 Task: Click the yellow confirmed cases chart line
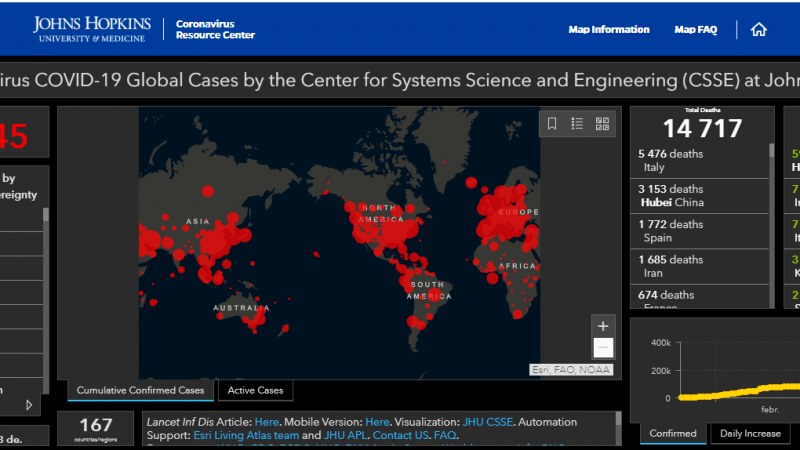[740, 392]
